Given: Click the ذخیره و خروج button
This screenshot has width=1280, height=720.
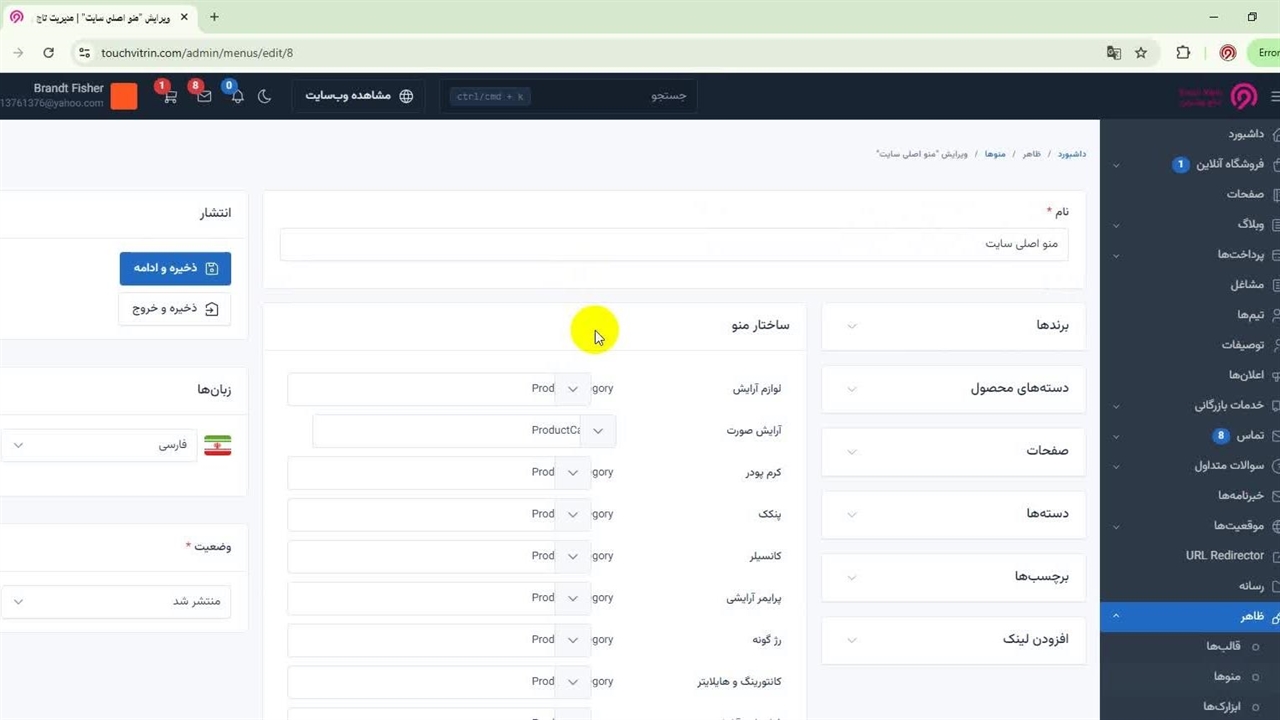Looking at the screenshot, I should [175, 309].
